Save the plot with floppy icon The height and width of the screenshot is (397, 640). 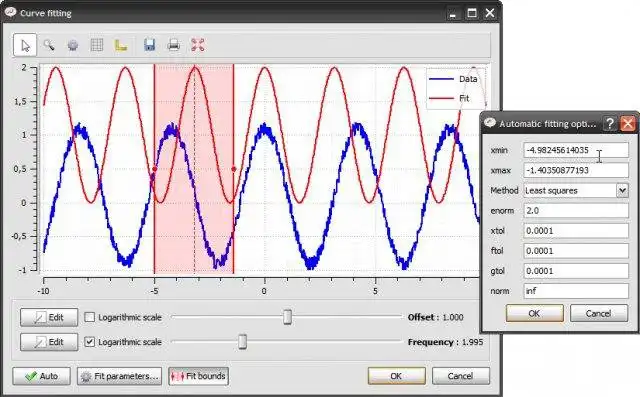pos(150,45)
